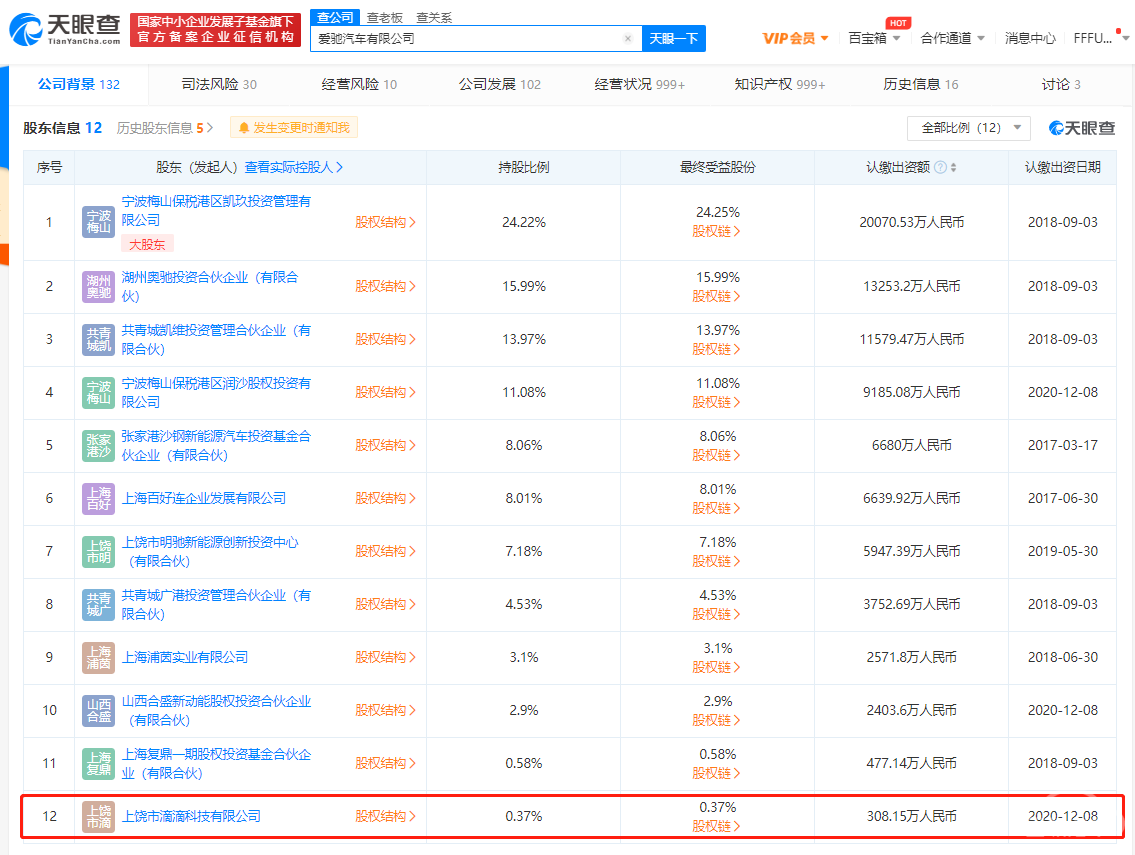
Task: Click the 湖州奥驰 avatar icon in row 2
Action: 98,286
